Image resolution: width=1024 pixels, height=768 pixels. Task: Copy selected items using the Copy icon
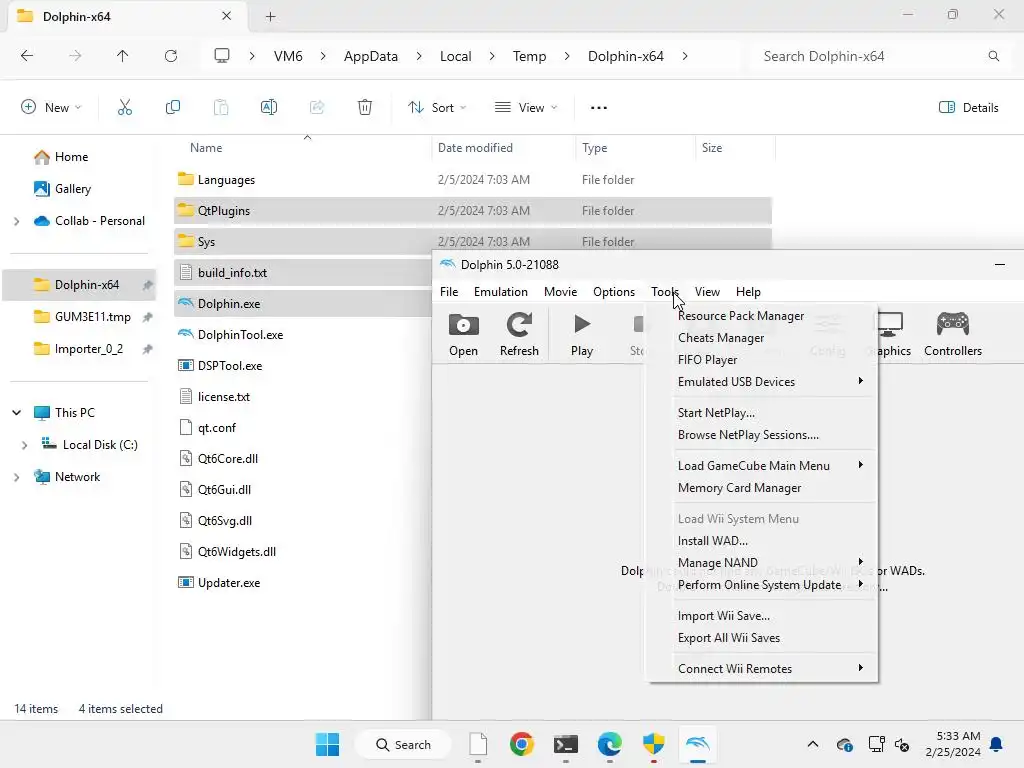[x=172, y=107]
